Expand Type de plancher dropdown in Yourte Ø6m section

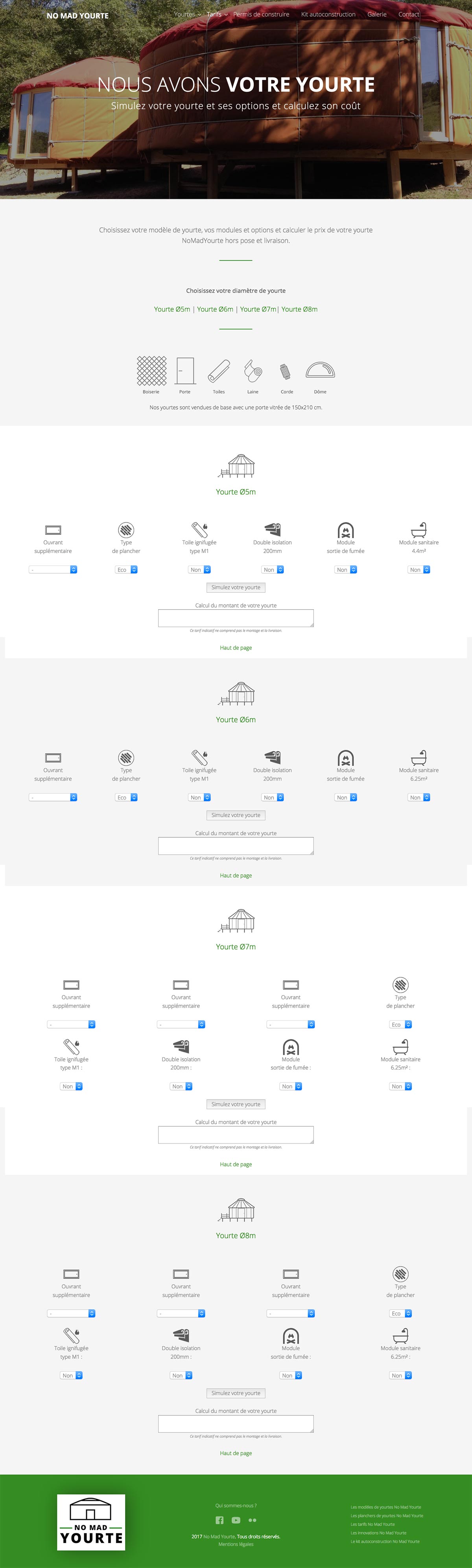[x=126, y=798]
